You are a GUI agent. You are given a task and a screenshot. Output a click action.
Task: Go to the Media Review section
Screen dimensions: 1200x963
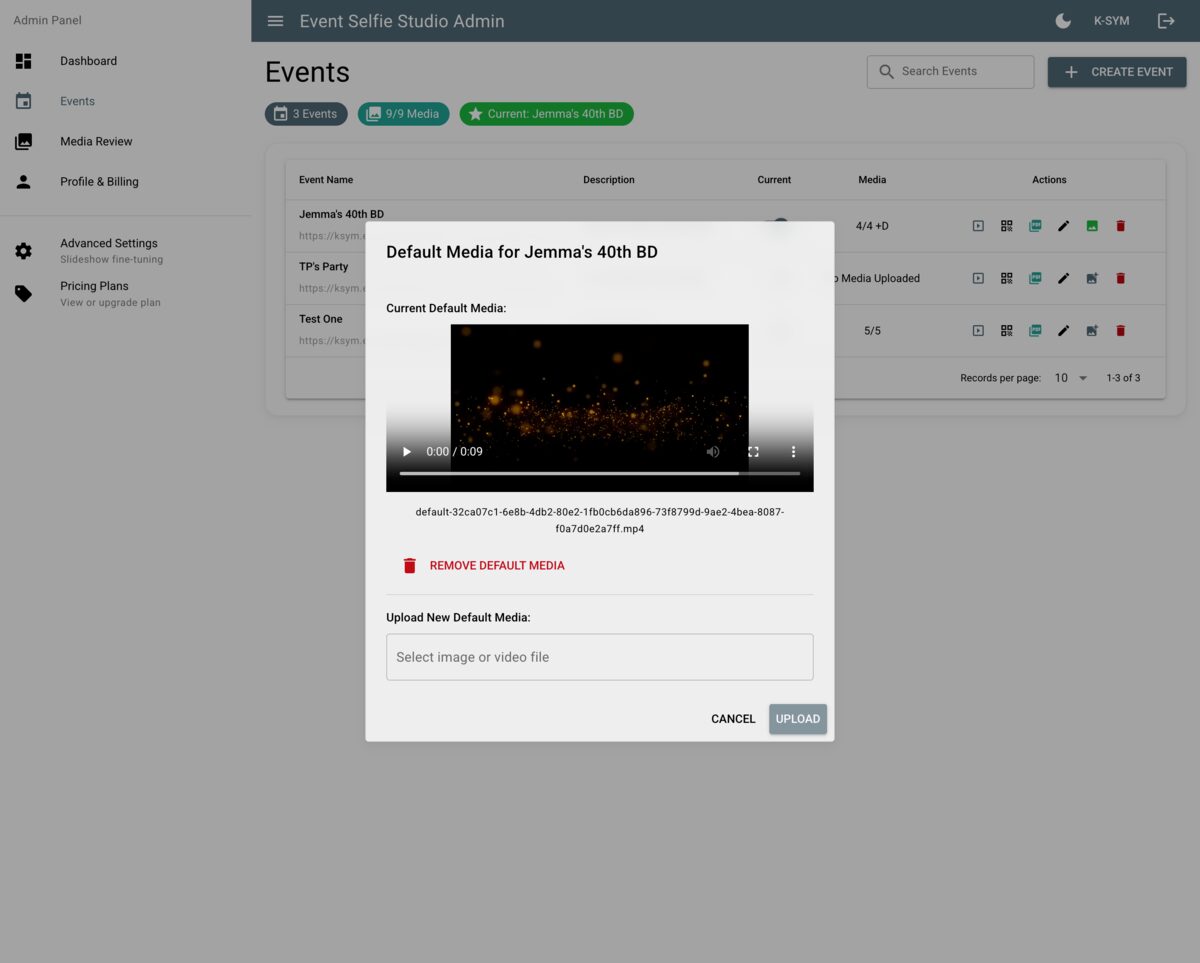96,141
